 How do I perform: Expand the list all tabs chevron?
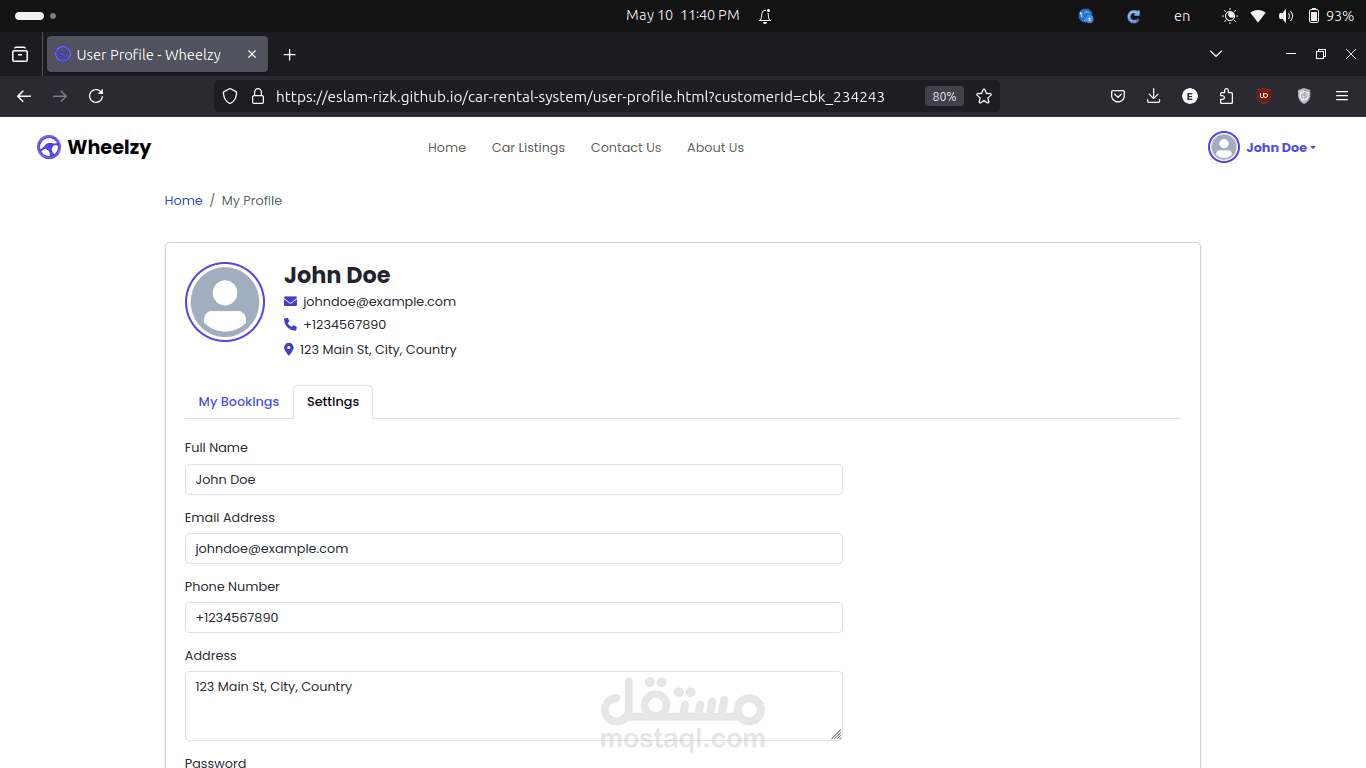pos(1216,54)
